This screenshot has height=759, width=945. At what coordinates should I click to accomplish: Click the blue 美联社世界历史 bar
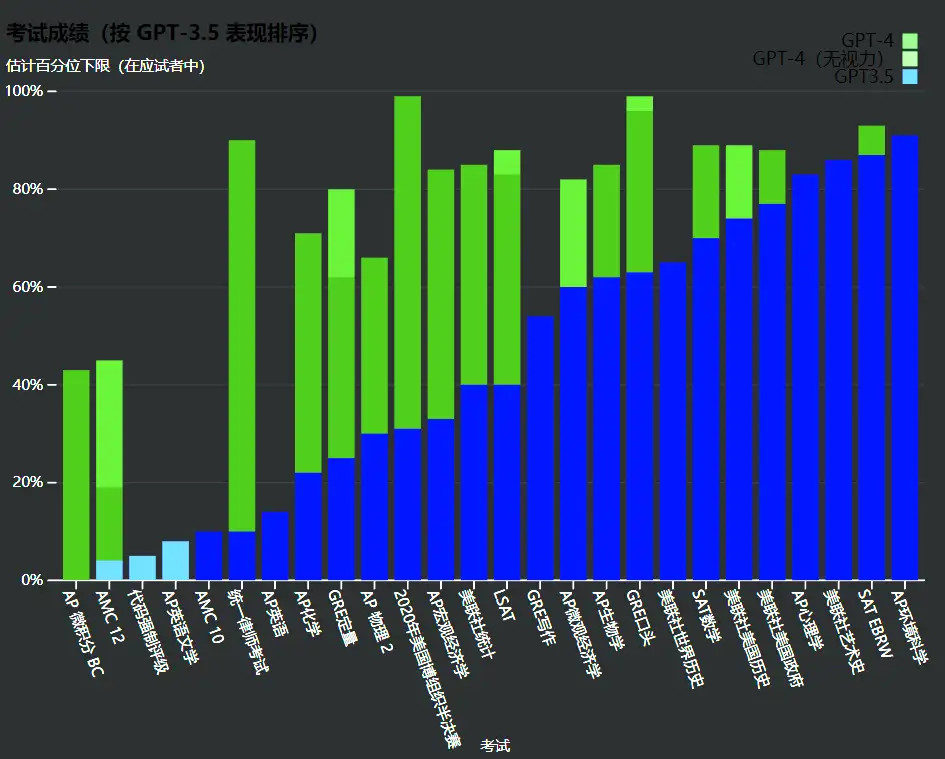point(673,421)
